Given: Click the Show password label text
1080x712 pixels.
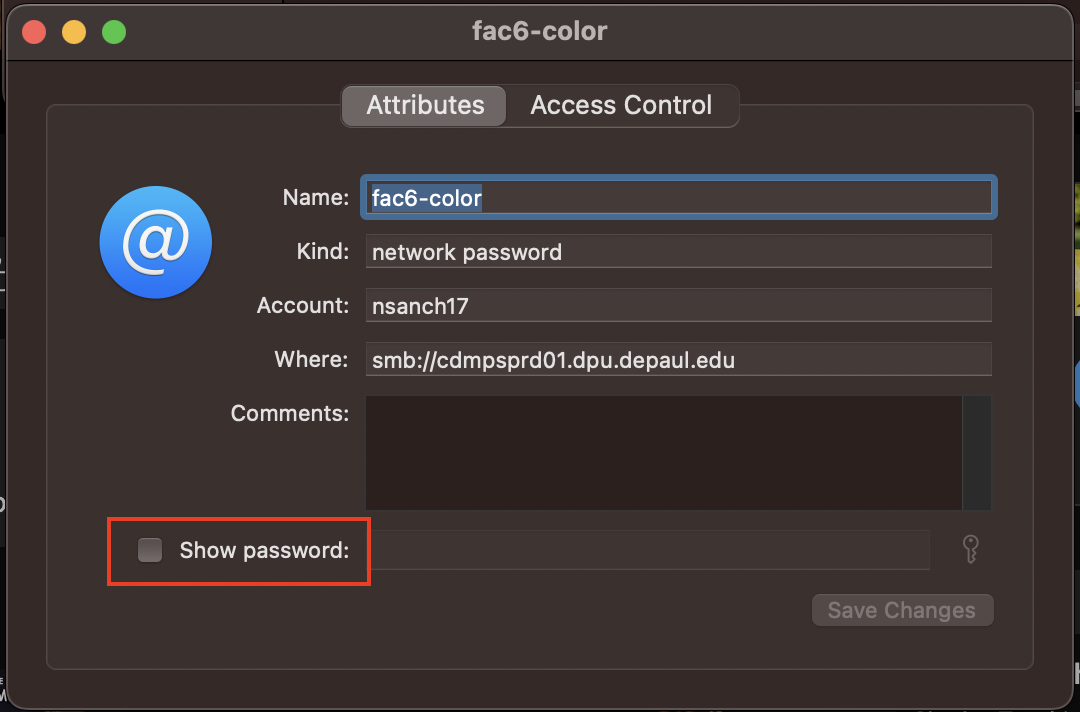Looking at the screenshot, I should point(264,550).
